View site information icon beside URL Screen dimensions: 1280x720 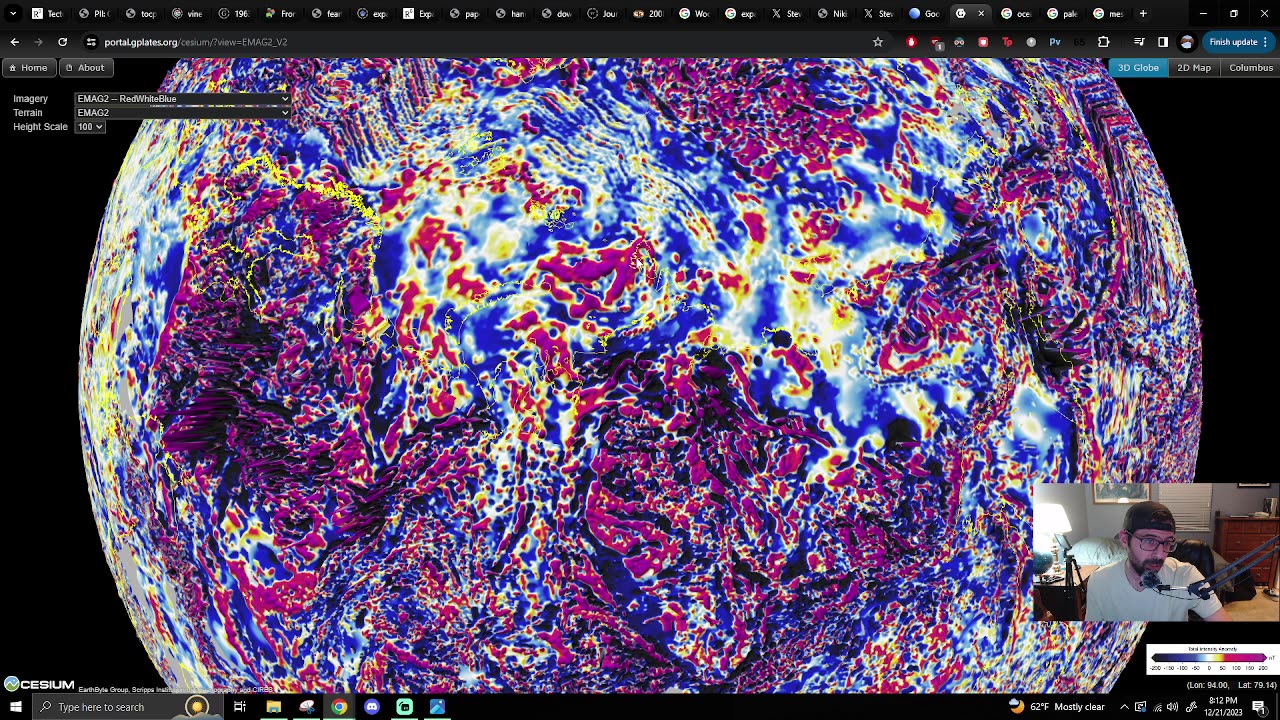point(91,42)
